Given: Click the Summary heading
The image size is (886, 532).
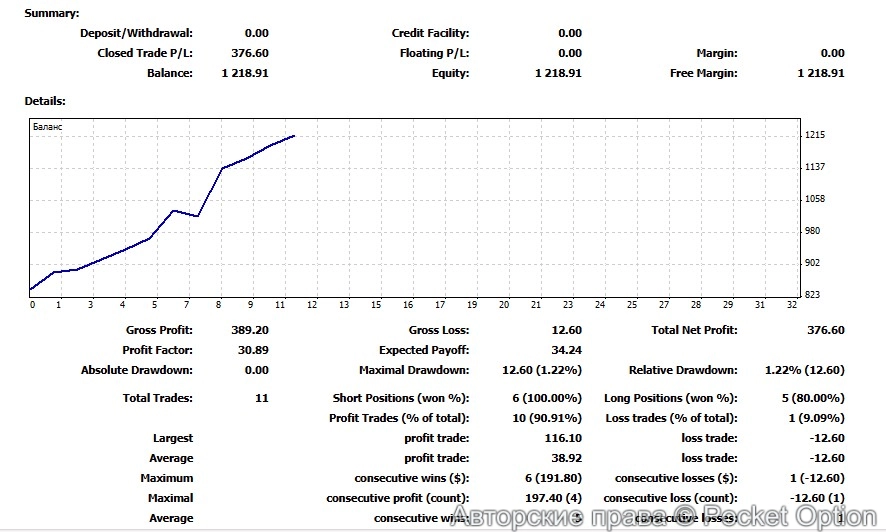Looking at the screenshot, I should tap(52, 13).
